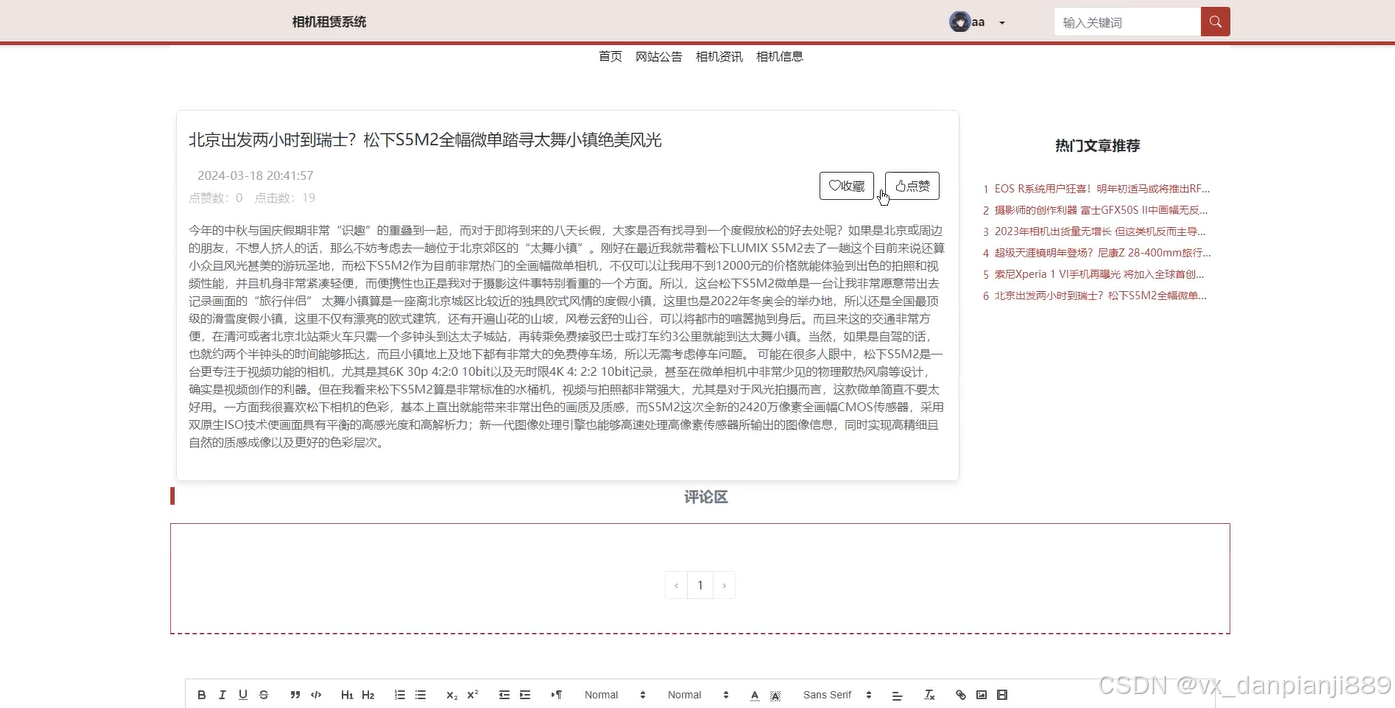Insert ordered numbered list
Image resolution: width=1395 pixels, height=708 pixels.
pyautogui.click(x=400, y=695)
